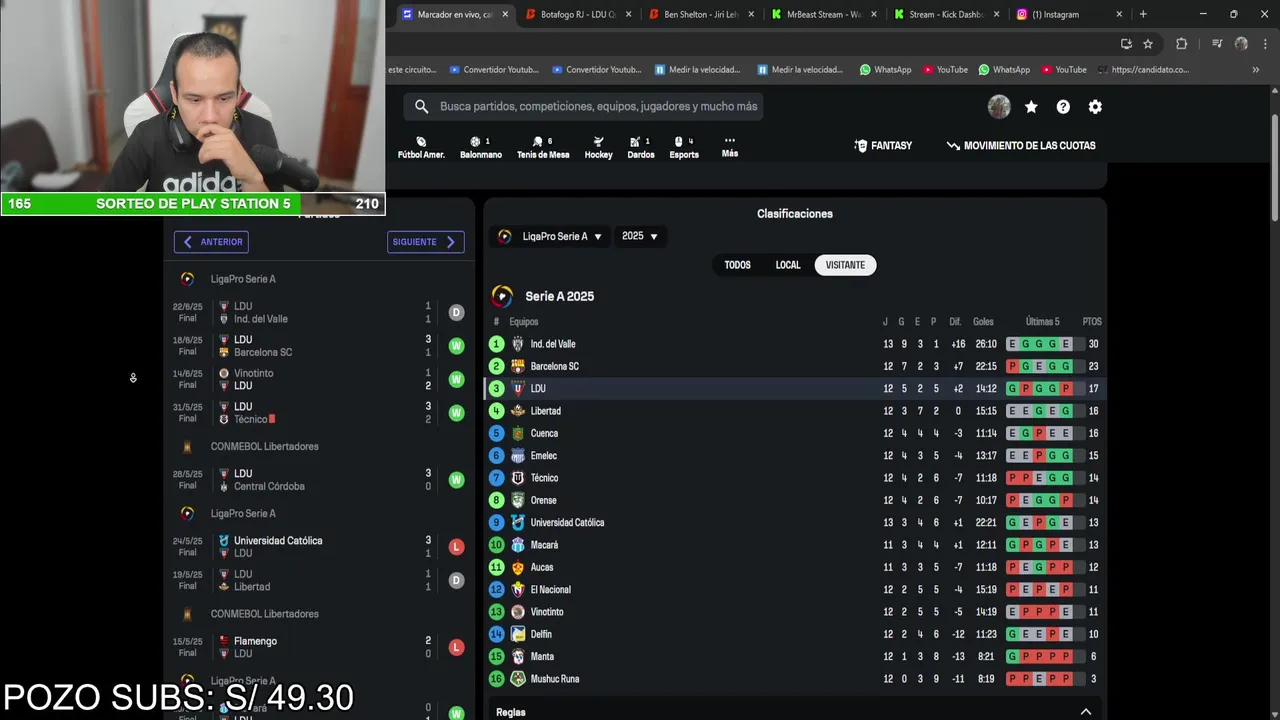This screenshot has height=720, width=1280.
Task: Open the browser extensions puzzle icon
Action: [1181, 44]
